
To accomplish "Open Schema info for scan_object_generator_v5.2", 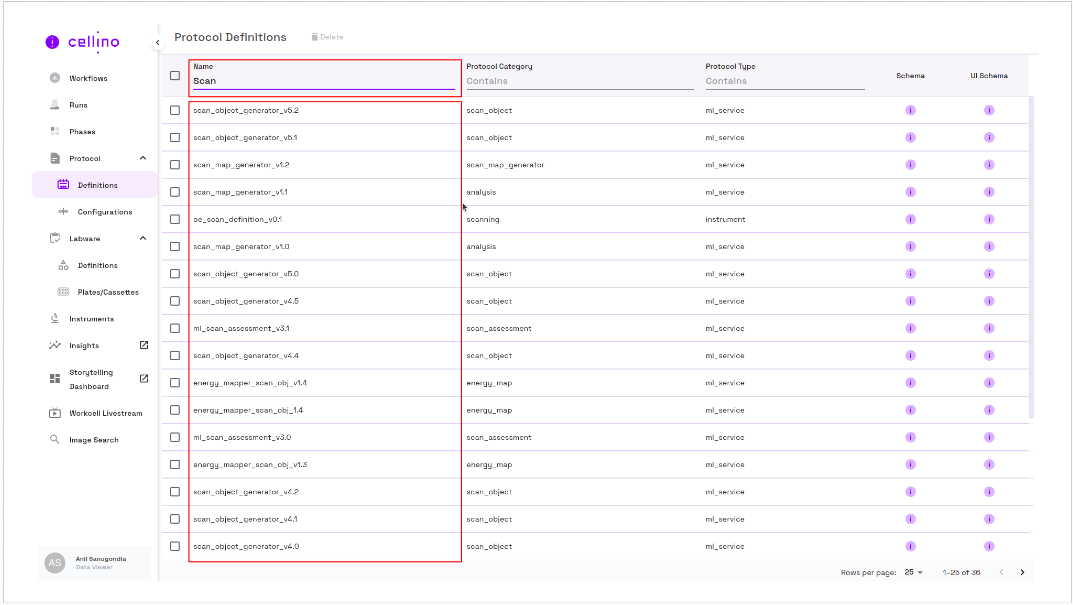I will 910,110.
